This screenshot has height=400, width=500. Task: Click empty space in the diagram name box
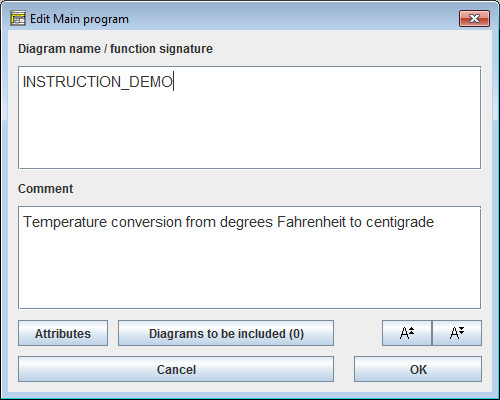pos(249,133)
